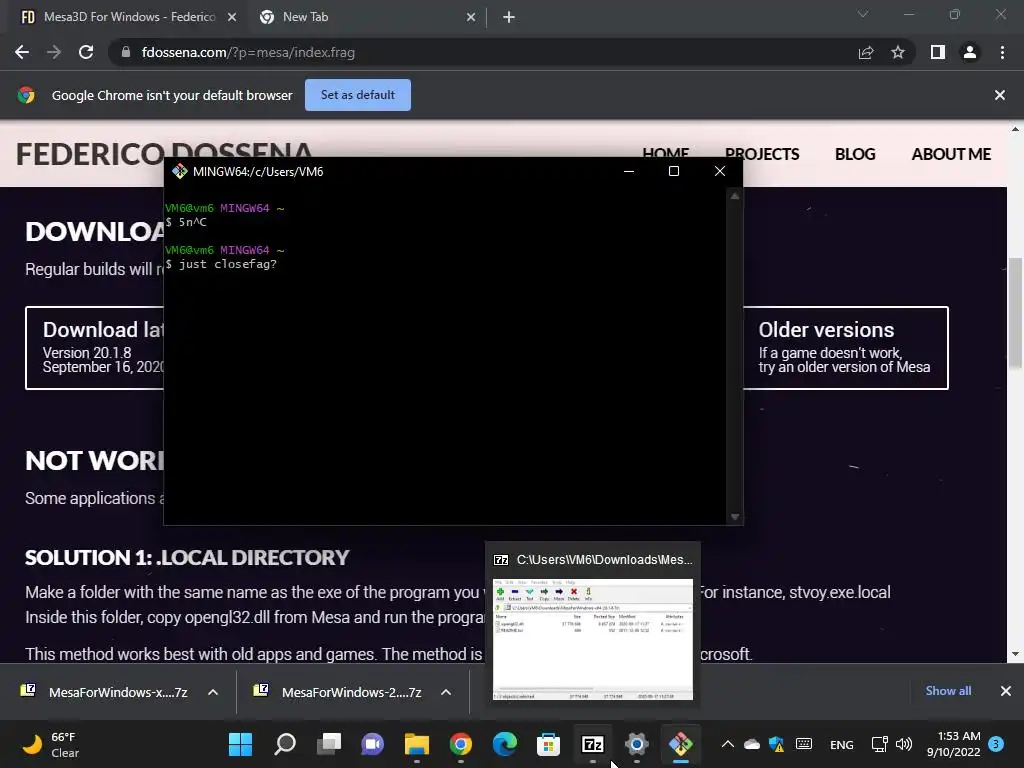This screenshot has height=768, width=1024.
Task: Open the ABOUT ME page link
Action: tap(951, 154)
